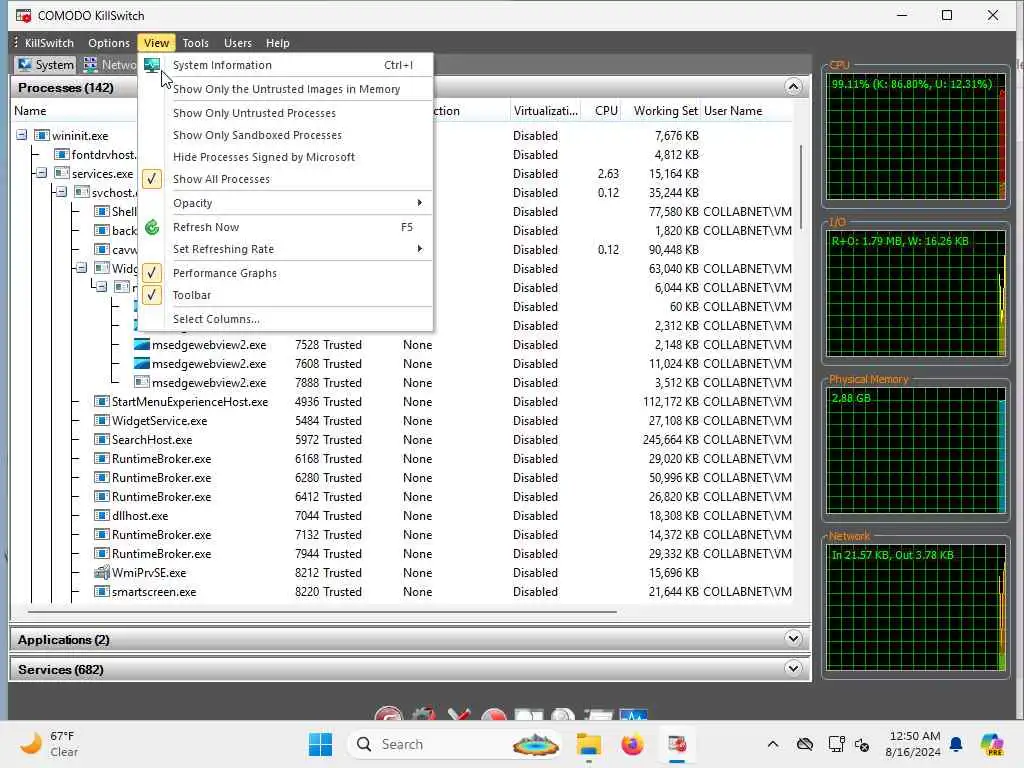Select the SearchHost.exe process icon

click(101, 439)
